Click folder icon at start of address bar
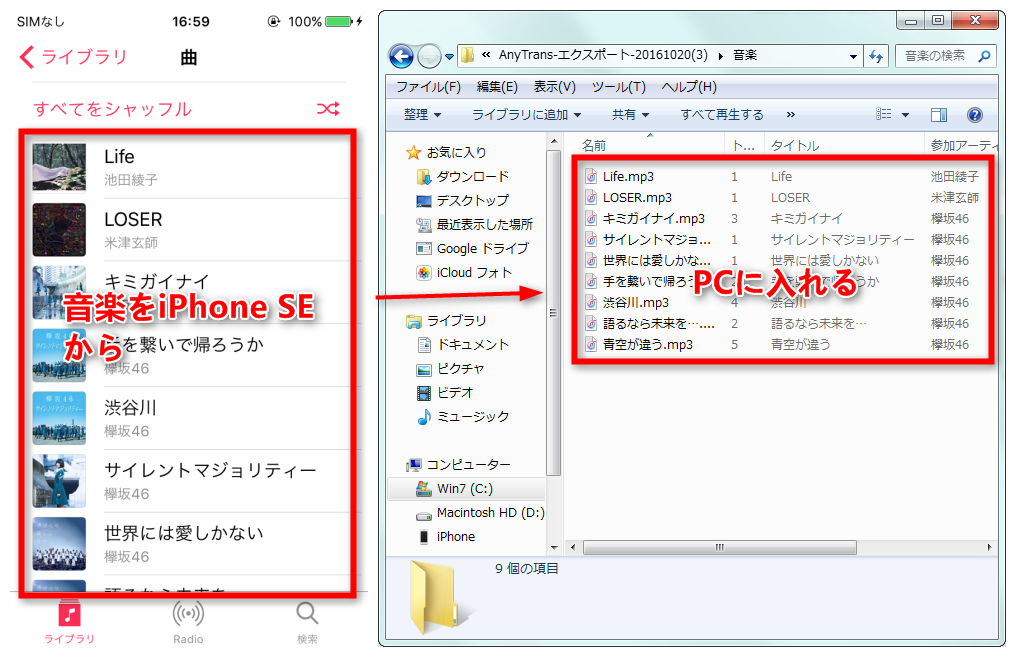The width and height of the screenshot is (1016, 657). click(467, 56)
